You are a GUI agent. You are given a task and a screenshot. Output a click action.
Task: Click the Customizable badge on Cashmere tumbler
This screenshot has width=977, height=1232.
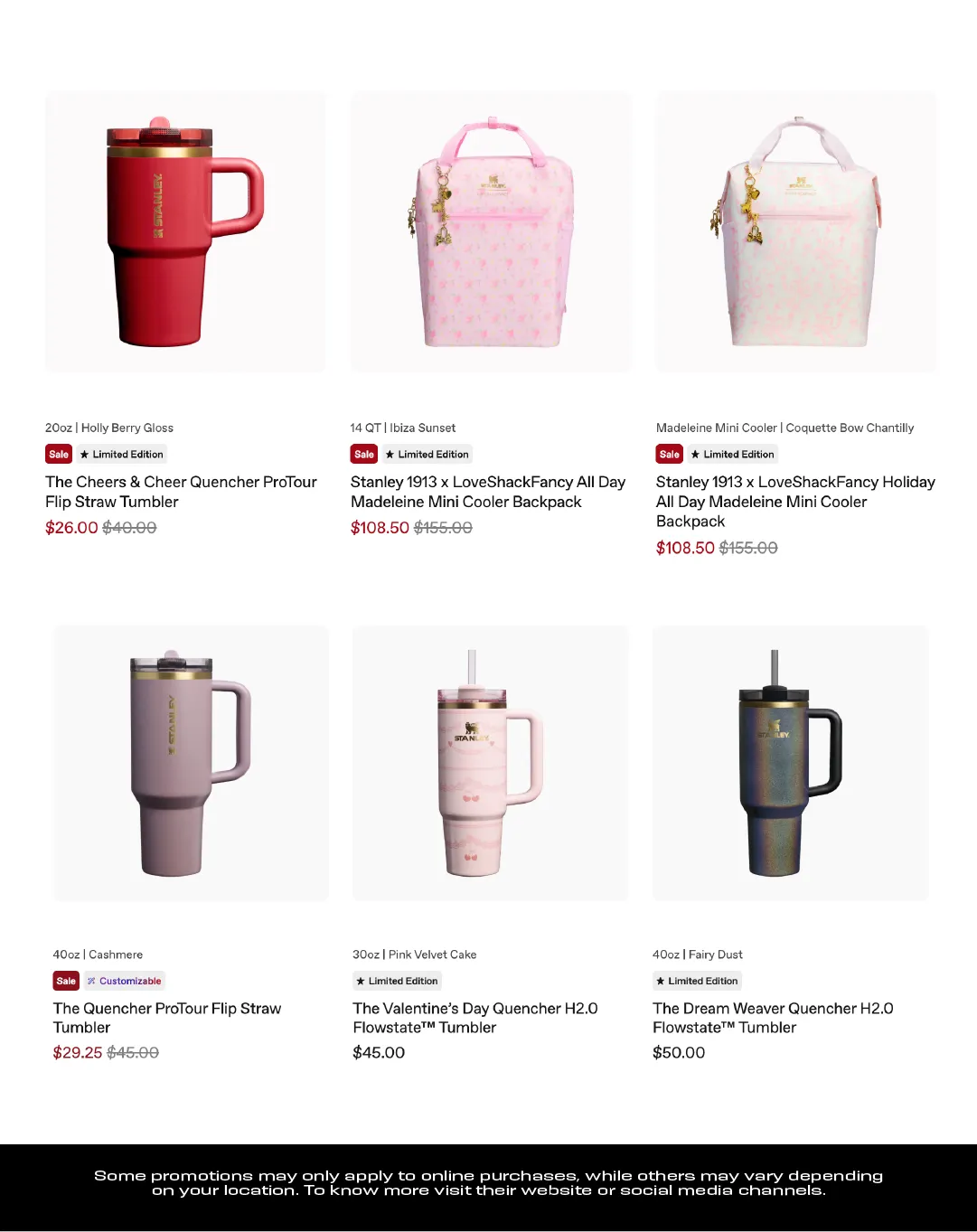pyautogui.click(x=125, y=981)
